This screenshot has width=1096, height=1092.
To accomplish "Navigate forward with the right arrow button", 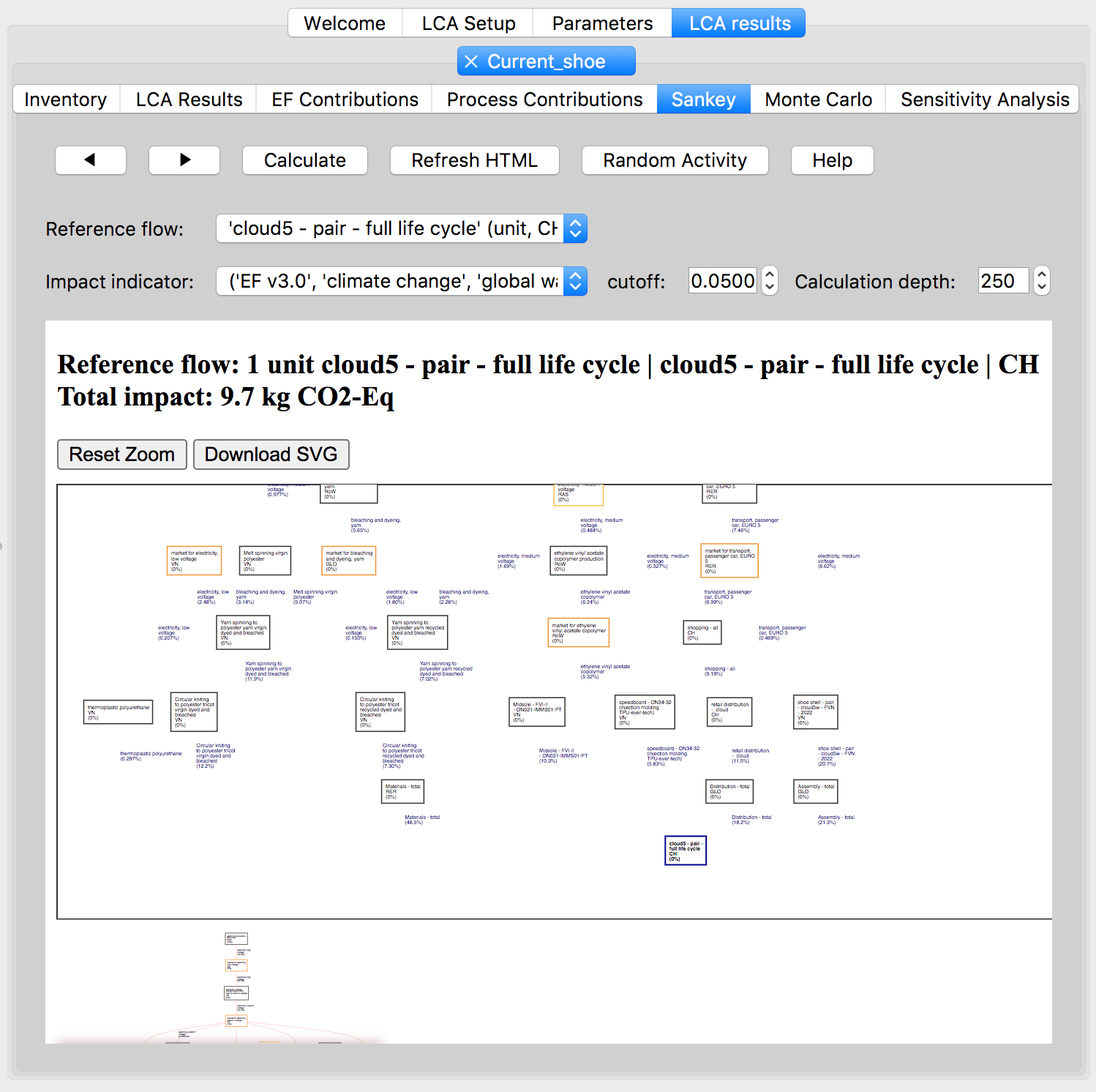I will point(184,160).
